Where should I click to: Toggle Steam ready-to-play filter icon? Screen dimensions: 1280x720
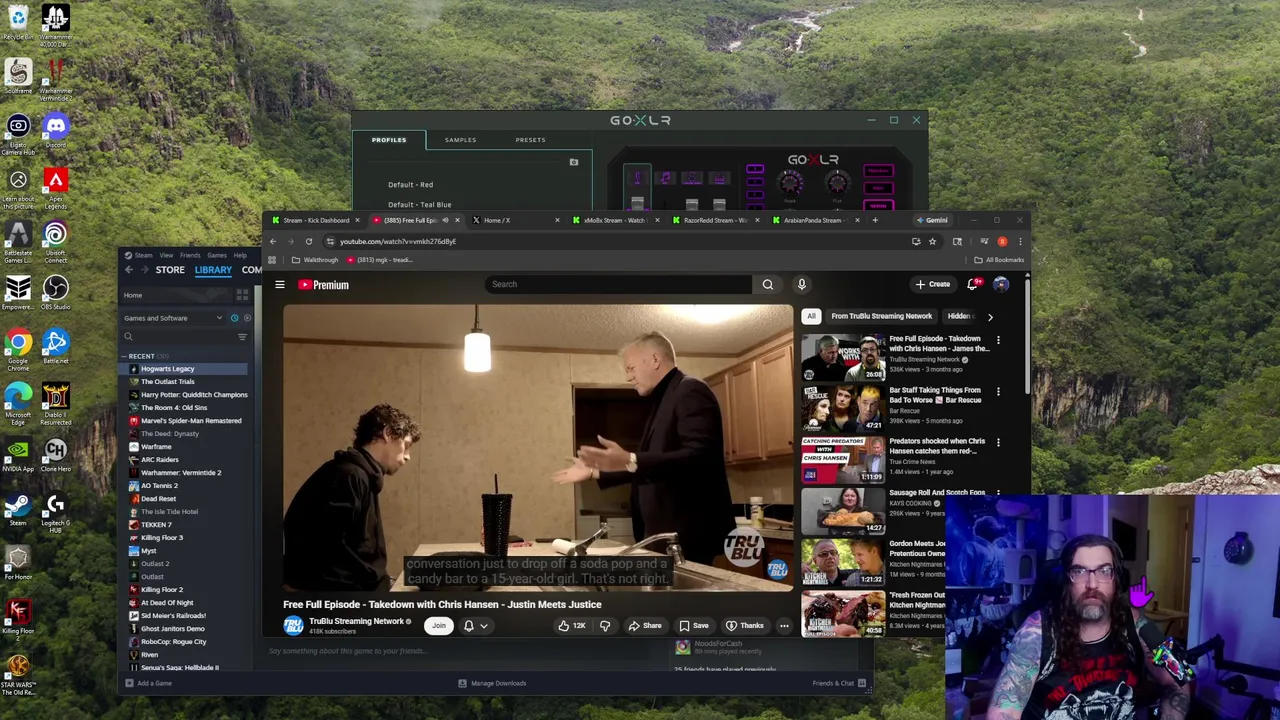pyautogui.click(x=246, y=318)
